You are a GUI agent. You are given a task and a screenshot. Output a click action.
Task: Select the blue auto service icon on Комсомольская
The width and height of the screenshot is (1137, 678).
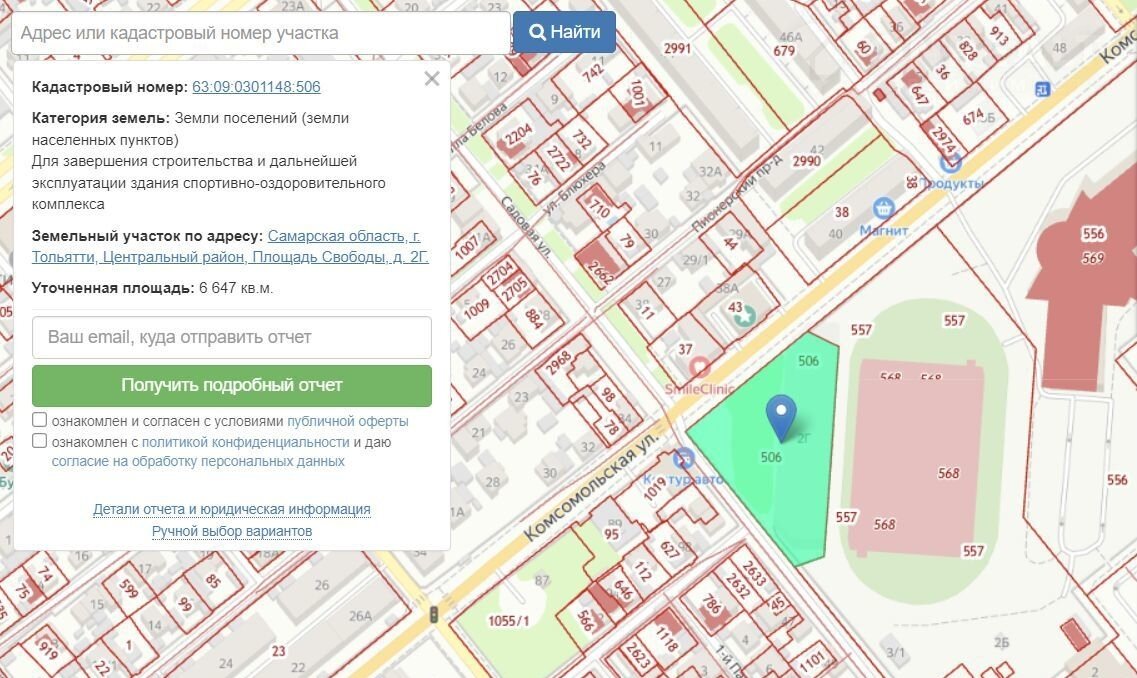684,459
